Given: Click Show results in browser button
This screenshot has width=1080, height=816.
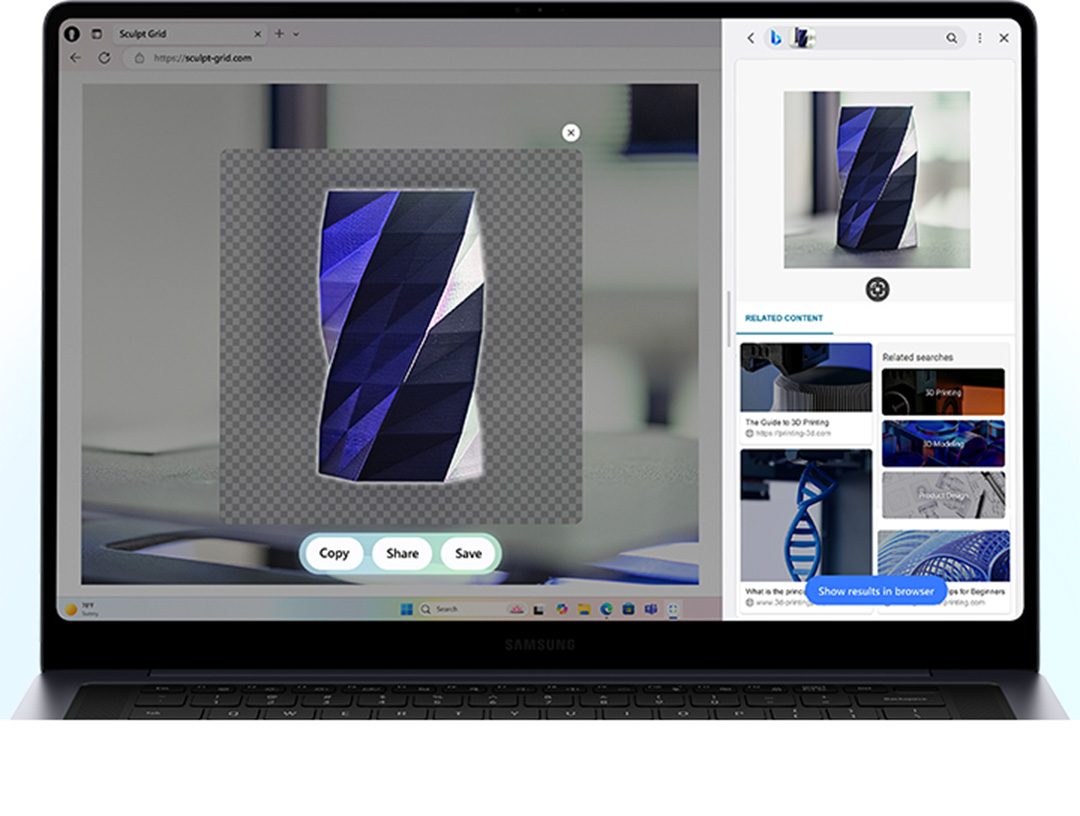Looking at the screenshot, I should pos(875,592).
